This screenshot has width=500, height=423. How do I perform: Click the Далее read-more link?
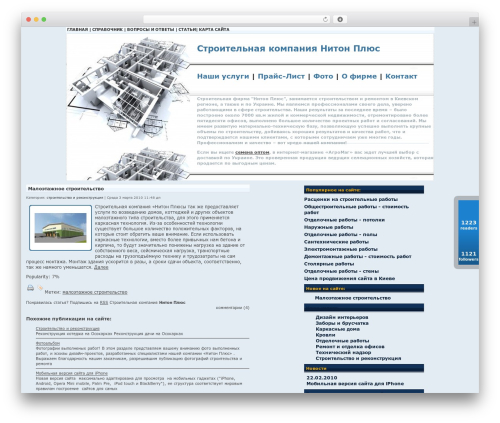tap(101, 267)
